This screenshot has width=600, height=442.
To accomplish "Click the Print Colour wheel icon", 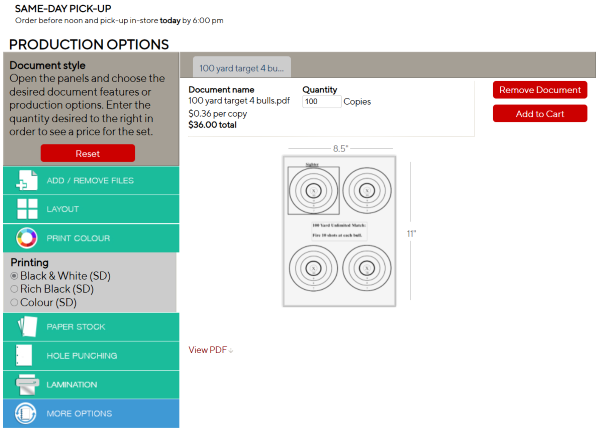I will (x=27, y=238).
